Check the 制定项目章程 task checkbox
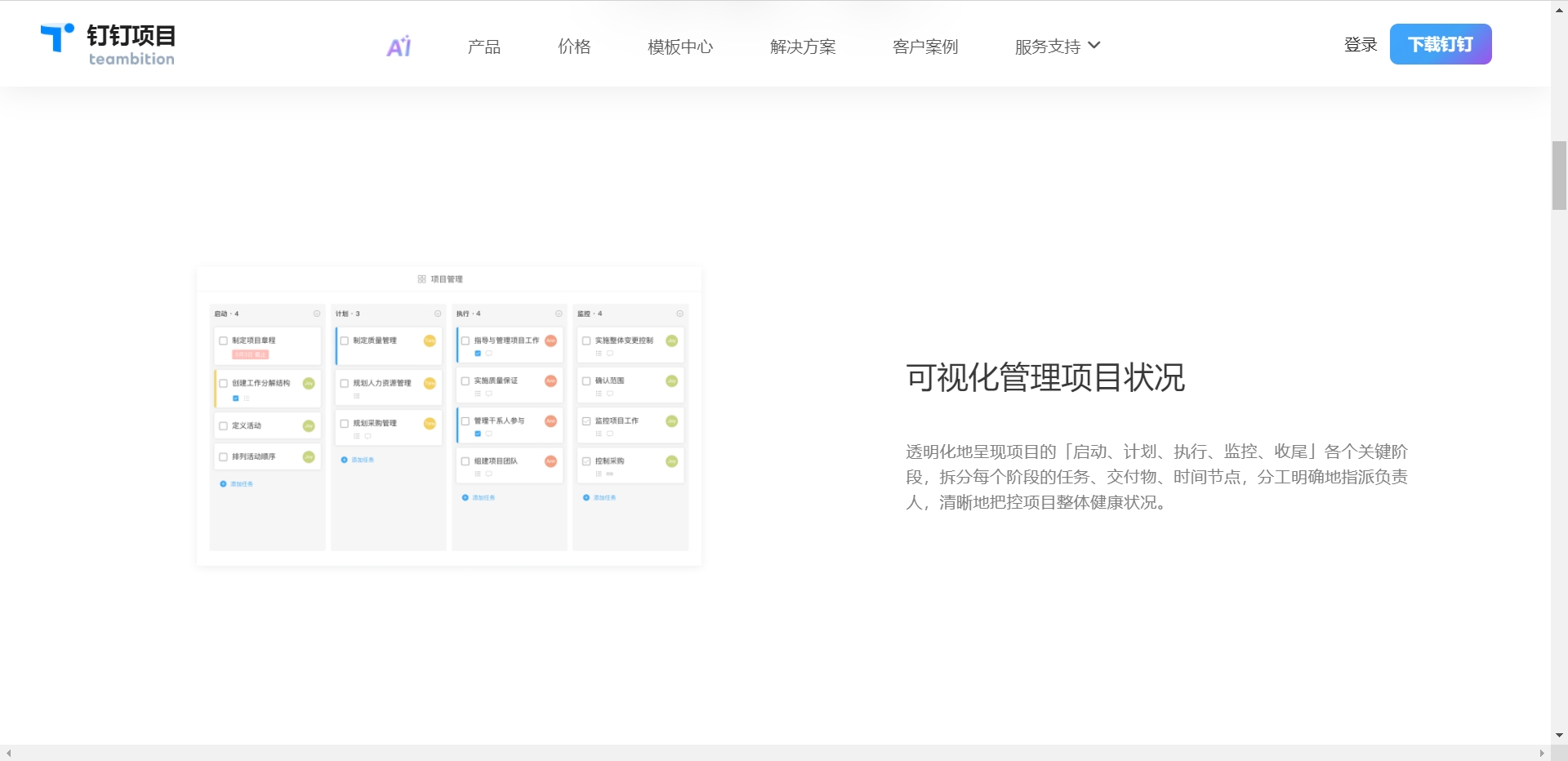 [x=223, y=340]
